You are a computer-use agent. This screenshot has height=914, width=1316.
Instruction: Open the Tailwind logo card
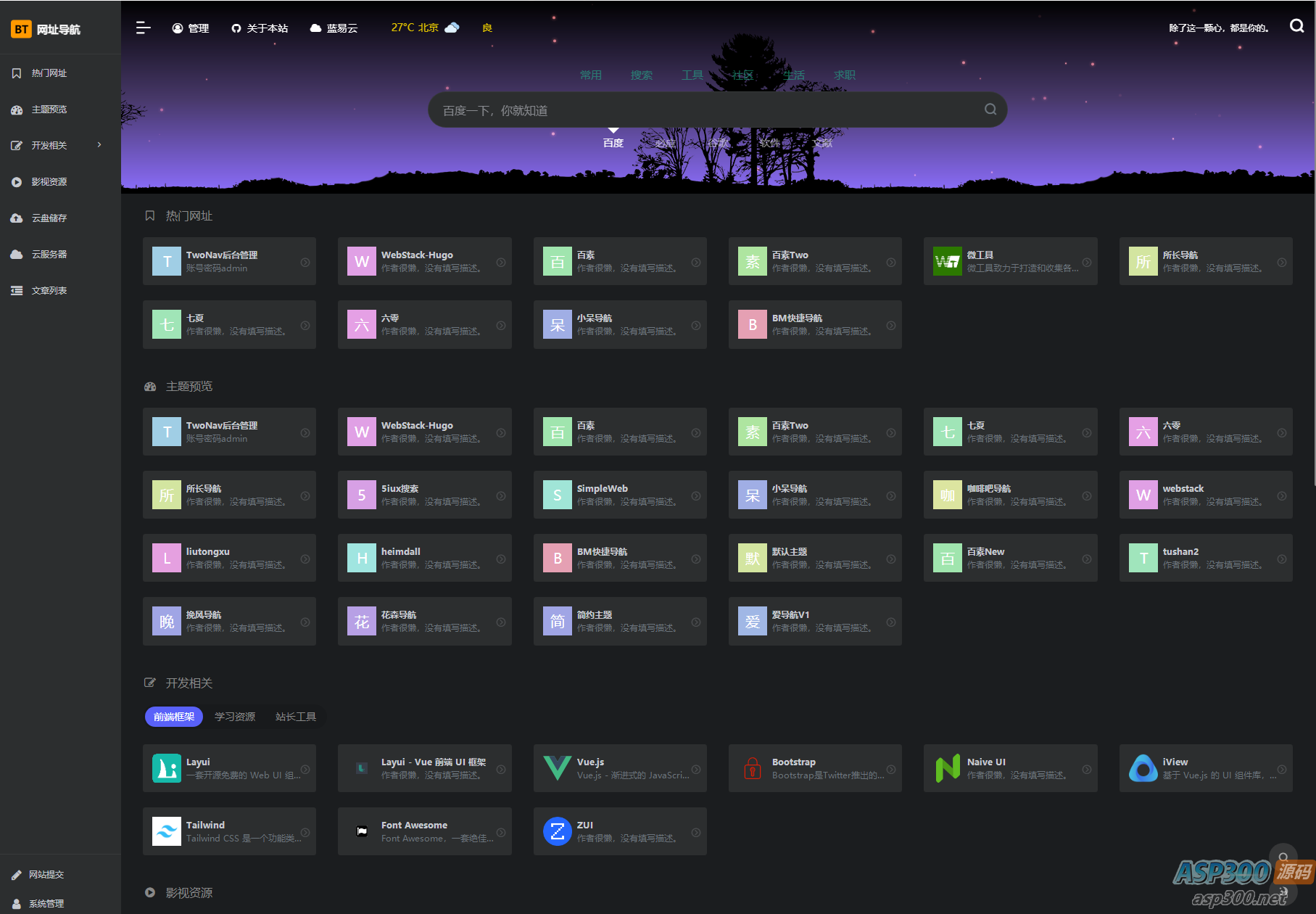coord(167,831)
